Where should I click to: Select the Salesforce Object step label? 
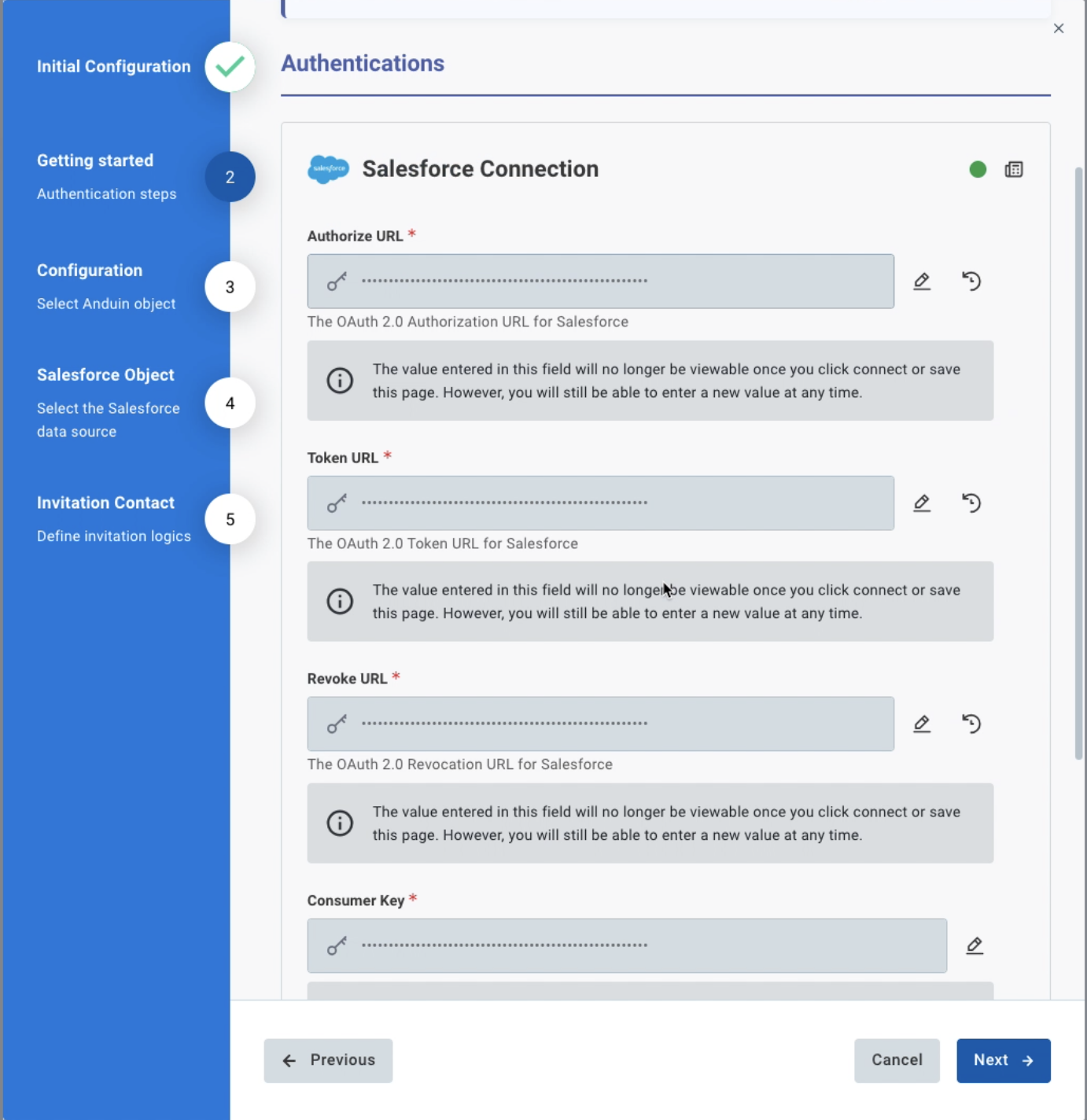pyautogui.click(x=105, y=375)
